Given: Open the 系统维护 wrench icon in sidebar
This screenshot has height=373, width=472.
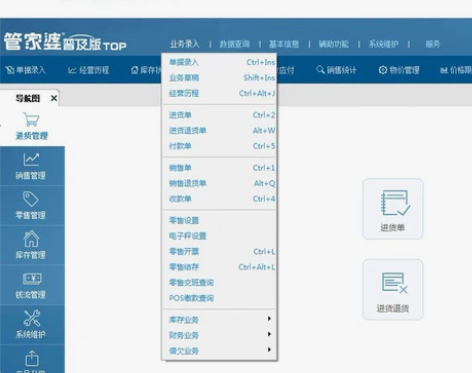Looking at the screenshot, I should tap(32, 318).
